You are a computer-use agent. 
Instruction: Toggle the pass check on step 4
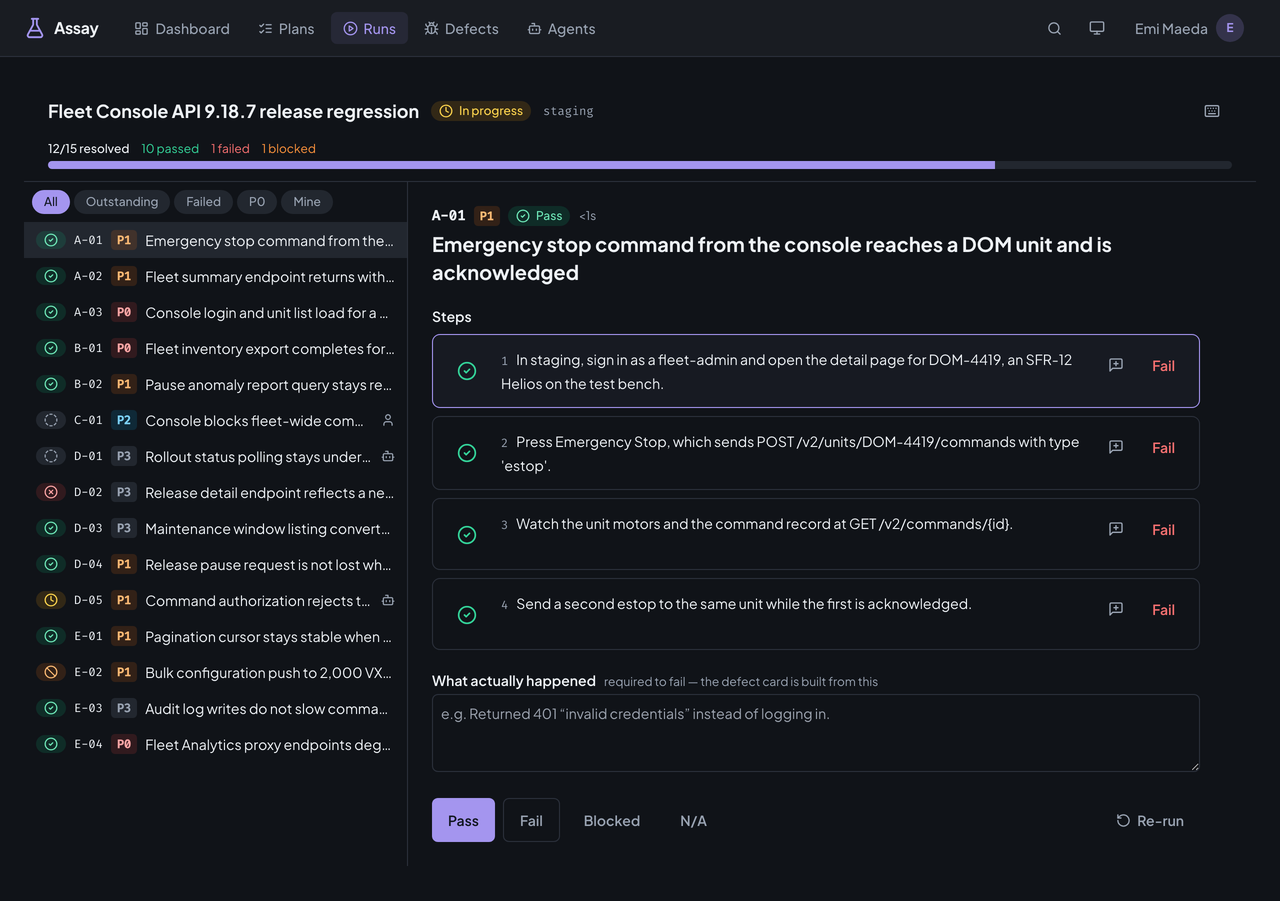tap(467, 615)
